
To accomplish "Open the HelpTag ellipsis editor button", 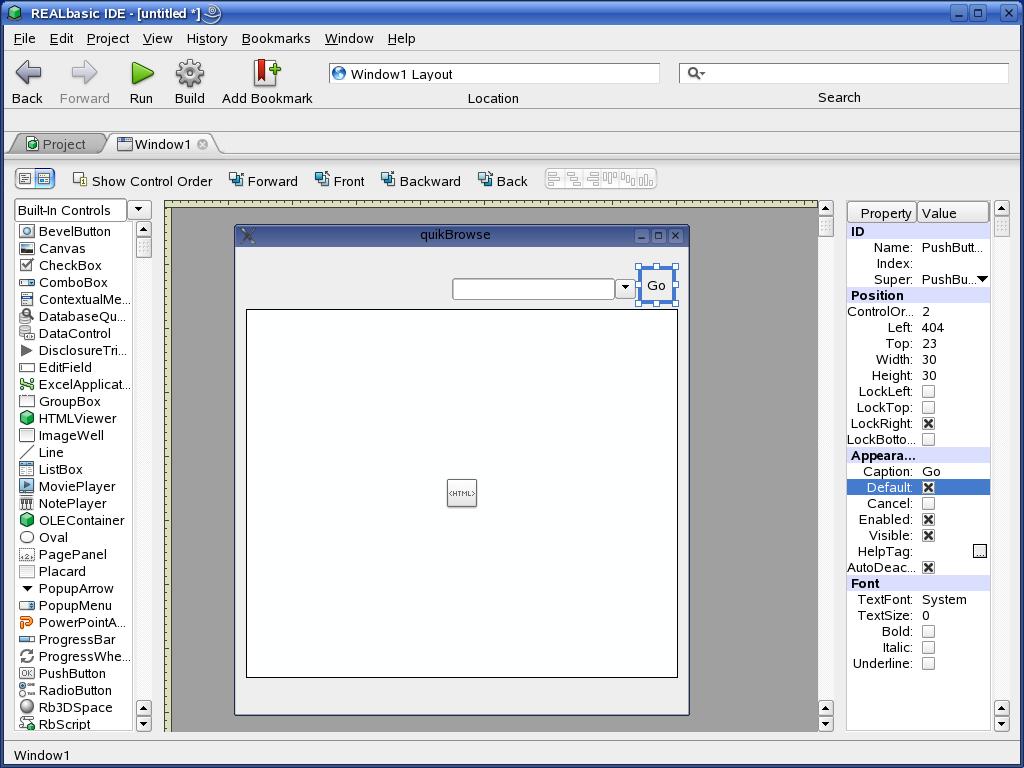I will 980,551.
